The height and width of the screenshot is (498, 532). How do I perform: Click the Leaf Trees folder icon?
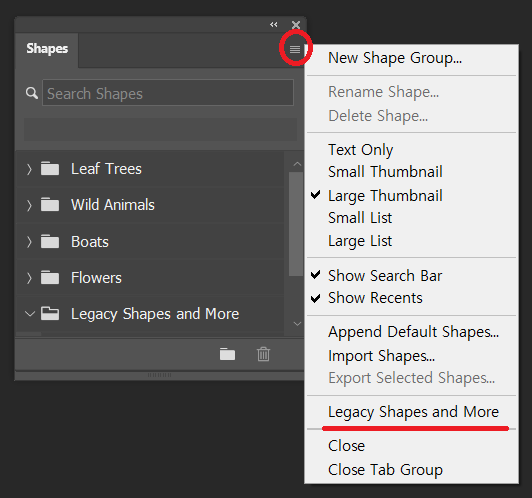coord(50,168)
